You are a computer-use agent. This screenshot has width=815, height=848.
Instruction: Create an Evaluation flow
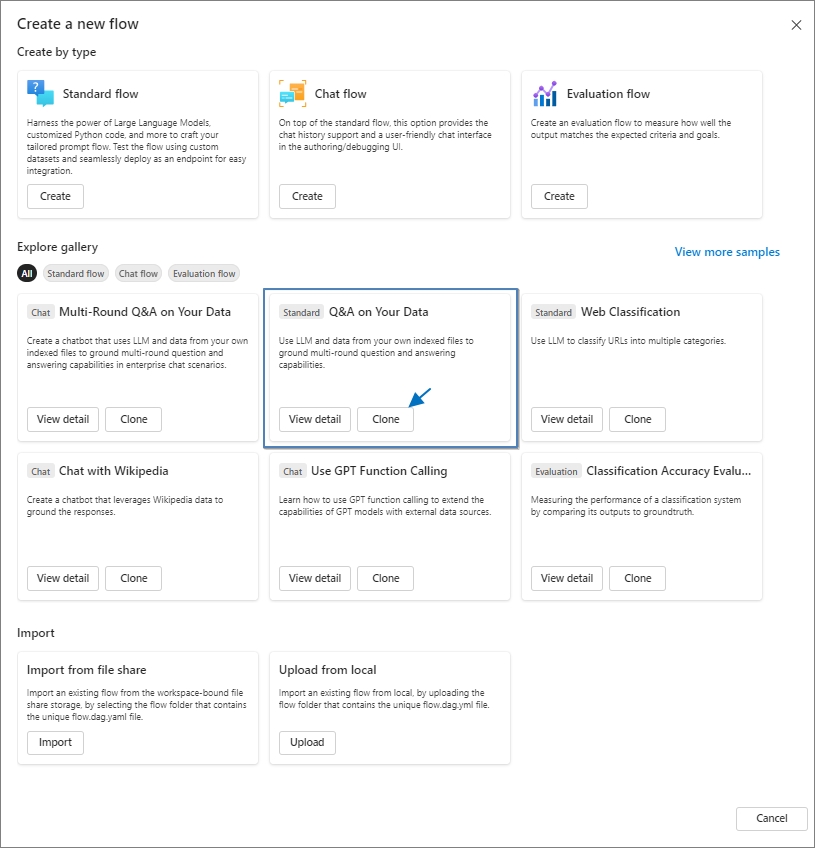click(x=559, y=196)
